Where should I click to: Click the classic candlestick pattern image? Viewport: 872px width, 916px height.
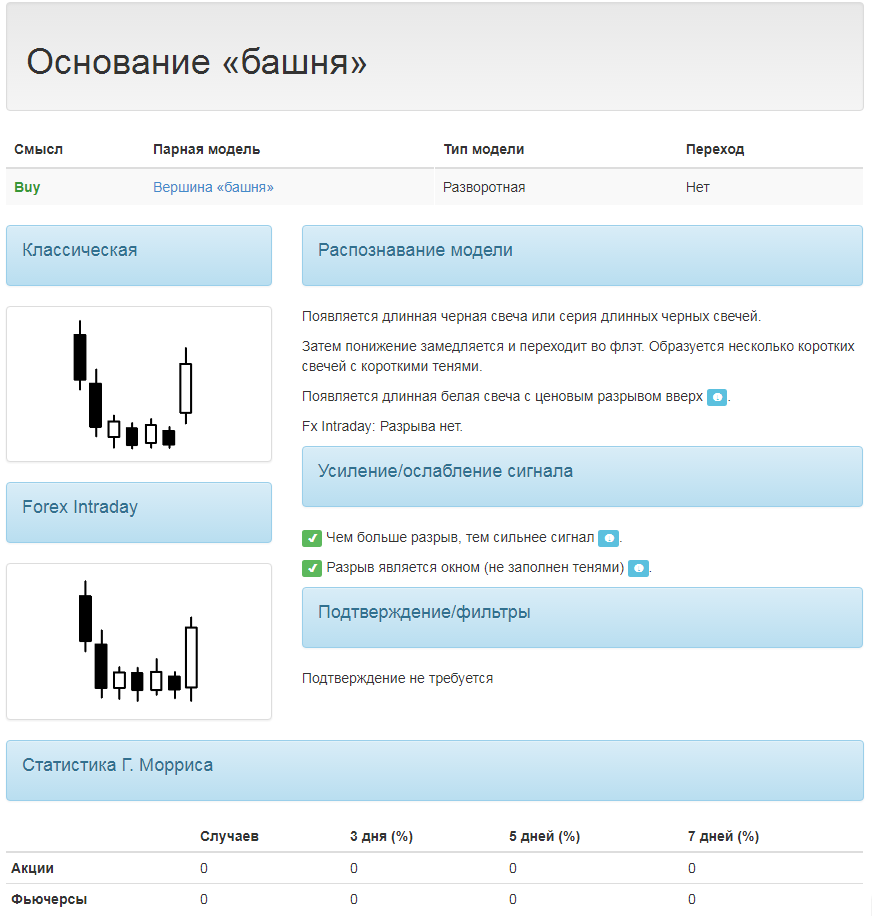(x=139, y=384)
